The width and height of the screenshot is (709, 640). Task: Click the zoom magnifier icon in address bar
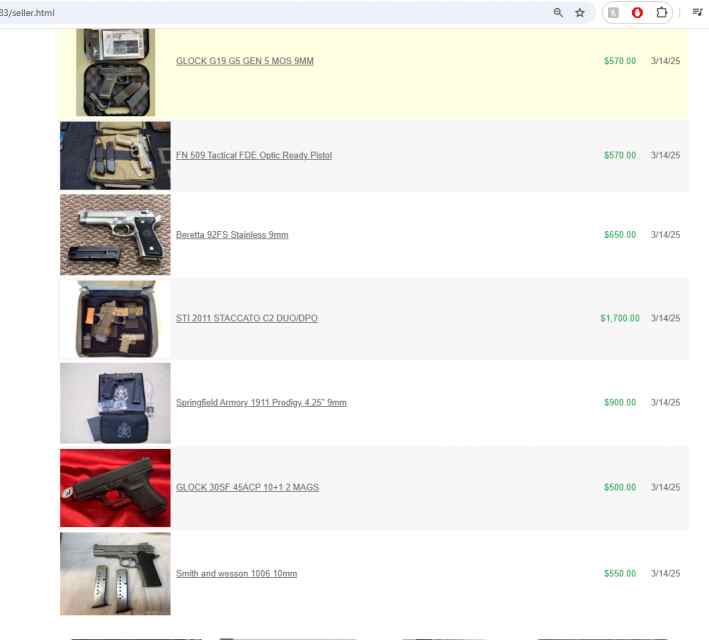click(x=558, y=13)
